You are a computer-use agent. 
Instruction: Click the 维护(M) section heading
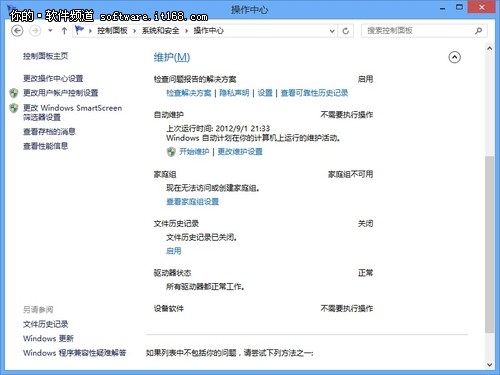172,57
